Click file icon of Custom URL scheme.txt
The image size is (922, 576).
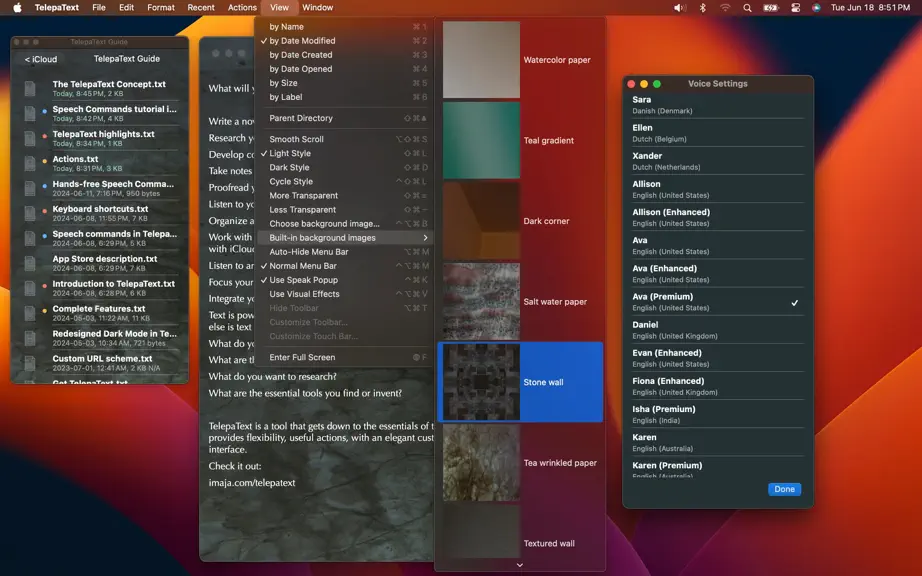pyautogui.click(x=29, y=363)
